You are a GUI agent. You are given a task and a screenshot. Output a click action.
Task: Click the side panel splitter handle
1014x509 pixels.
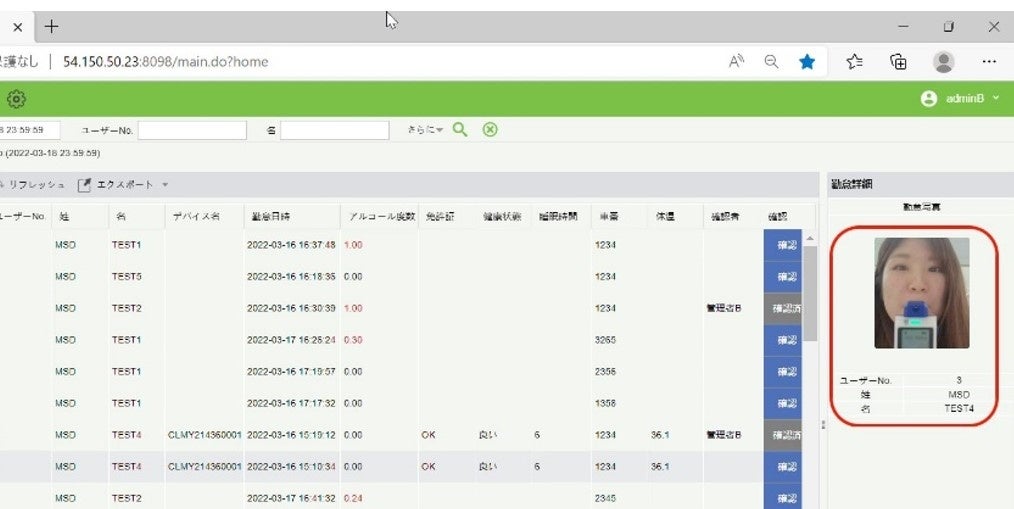coord(823,424)
